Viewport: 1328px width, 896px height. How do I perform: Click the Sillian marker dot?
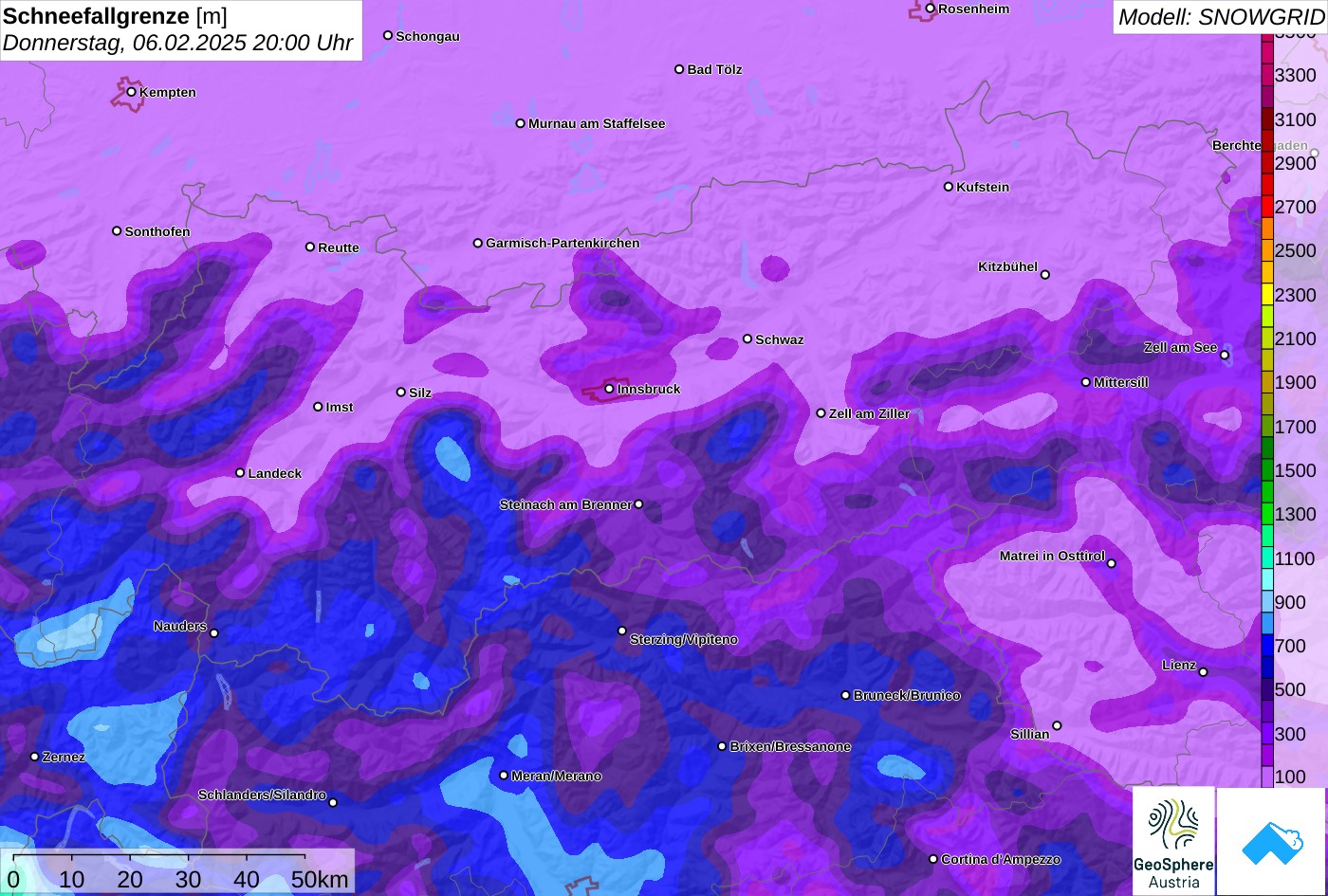point(1057,726)
